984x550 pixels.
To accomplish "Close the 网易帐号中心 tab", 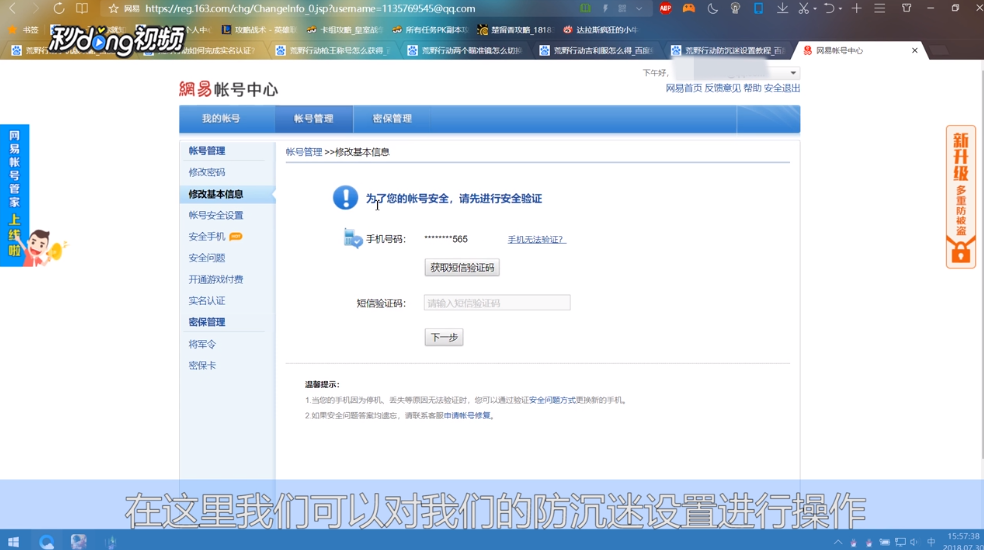I will click(914, 50).
